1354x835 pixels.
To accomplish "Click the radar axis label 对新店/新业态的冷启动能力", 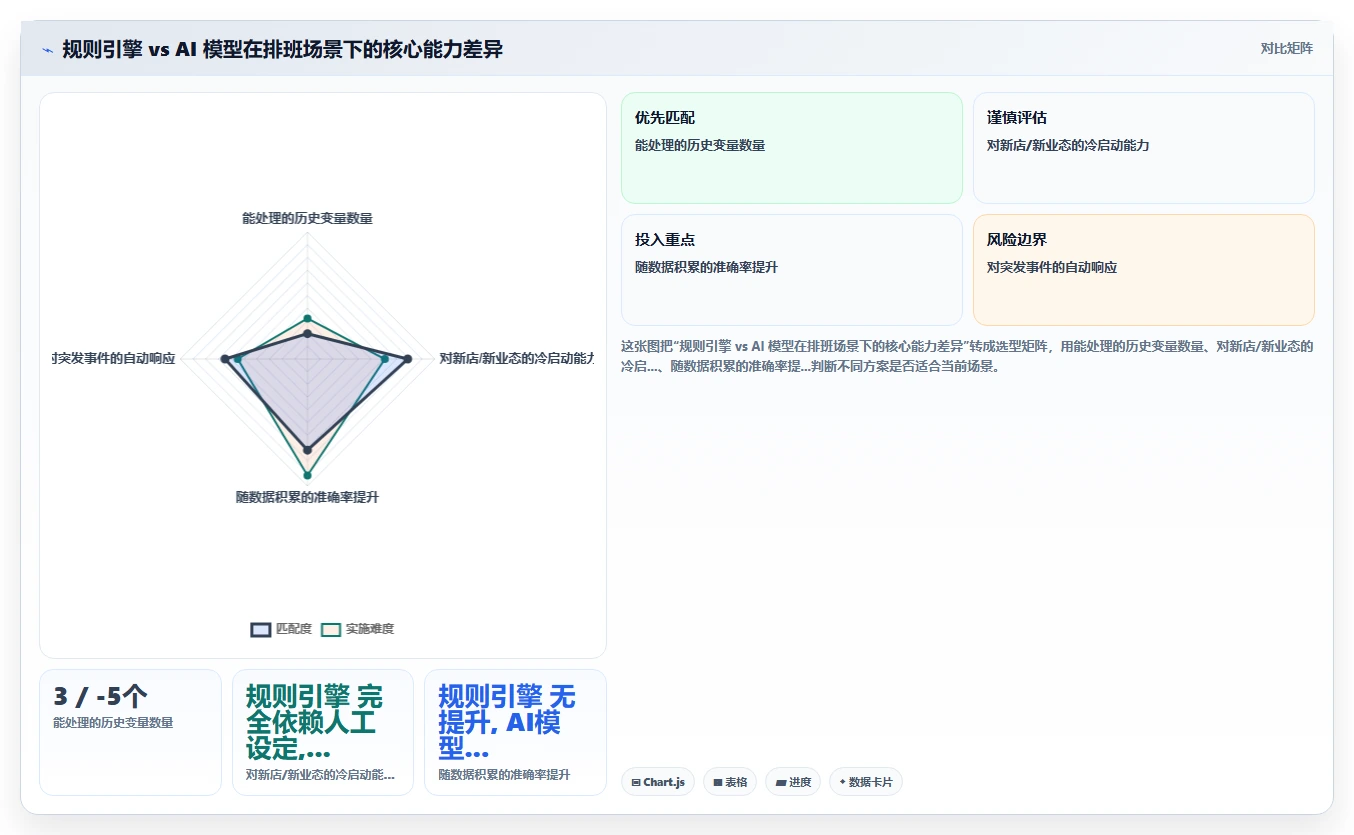I will click(x=516, y=358).
